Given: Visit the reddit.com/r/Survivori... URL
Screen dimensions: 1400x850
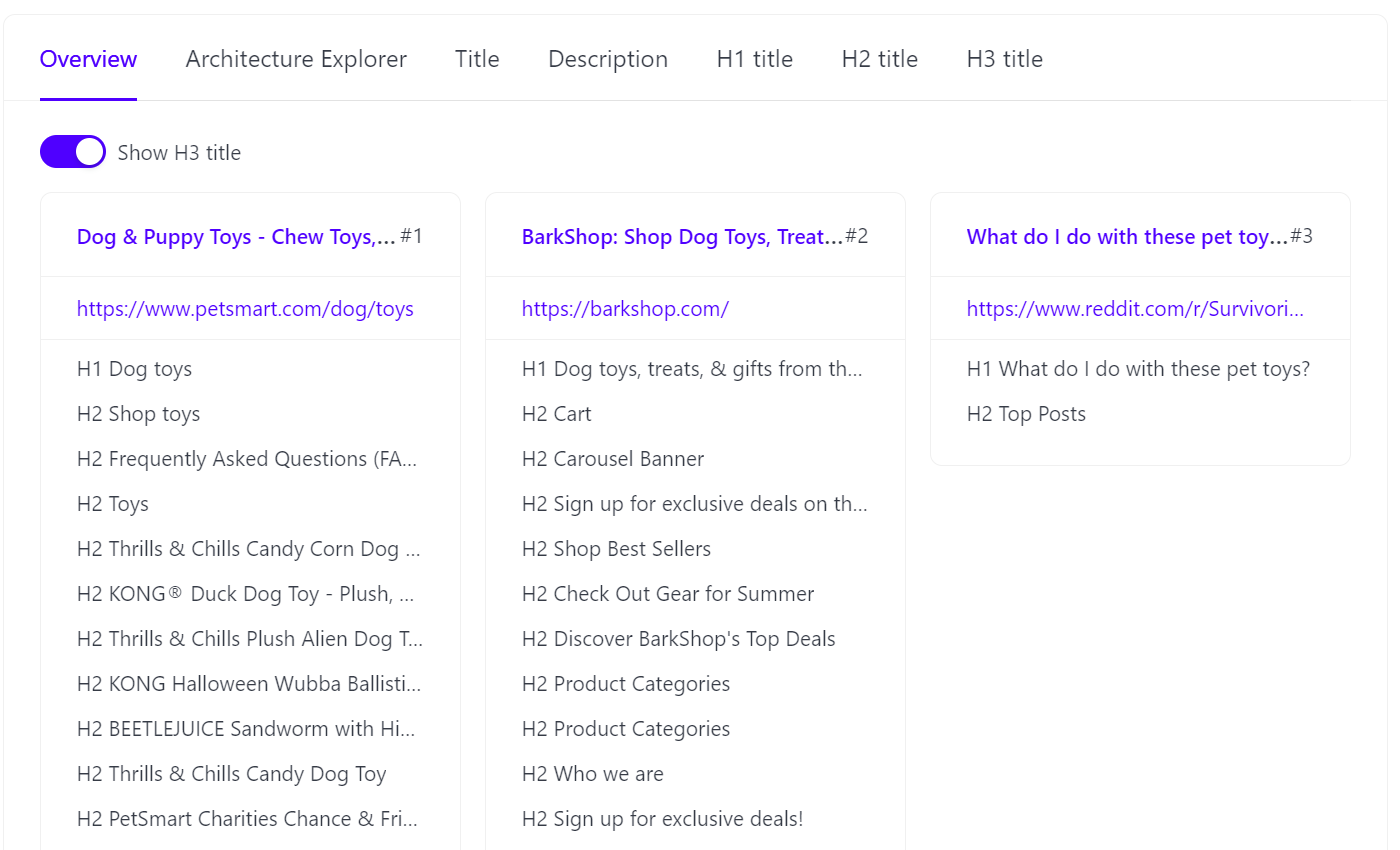Looking at the screenshot, I should coord(1135,309).
